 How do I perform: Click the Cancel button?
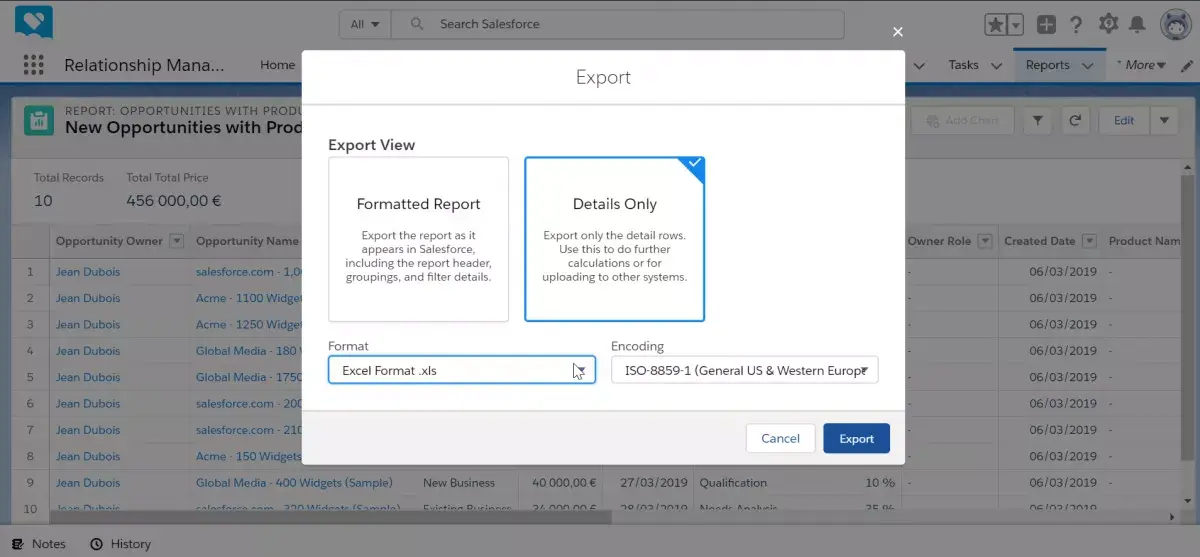[x=780, y=438]
